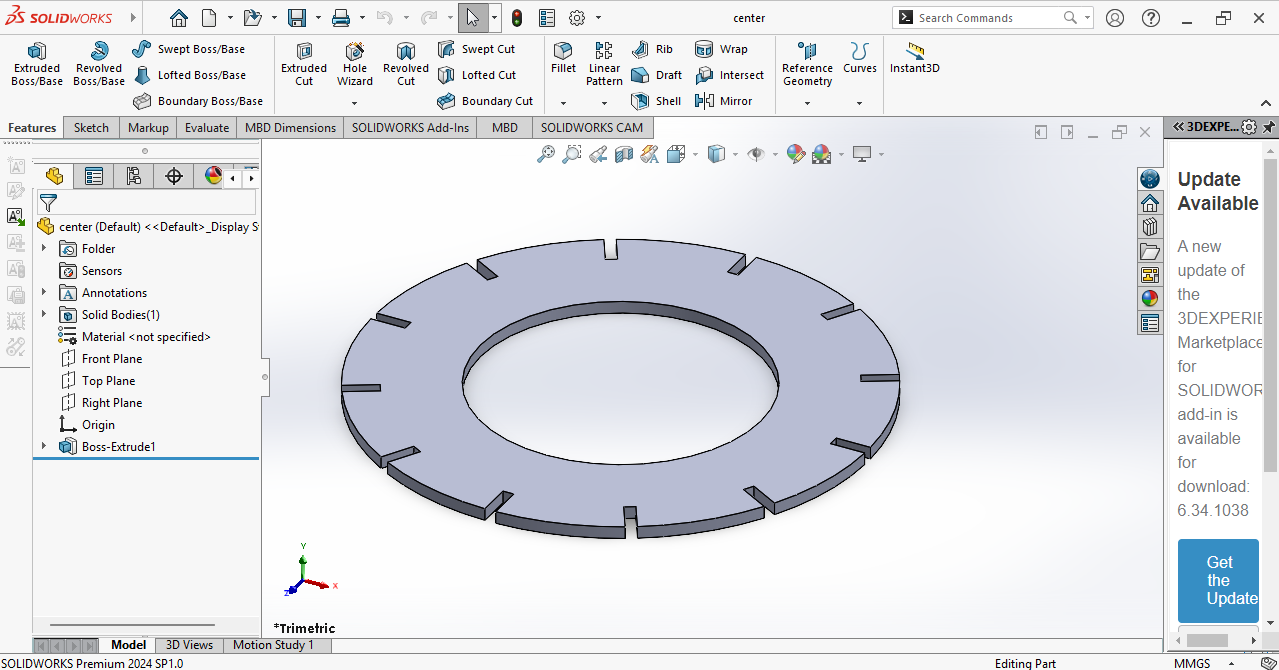This screenshot has width=1279, height=670.
Task: Open the DisplayManager tab in left panel
Action: point(213,176)
